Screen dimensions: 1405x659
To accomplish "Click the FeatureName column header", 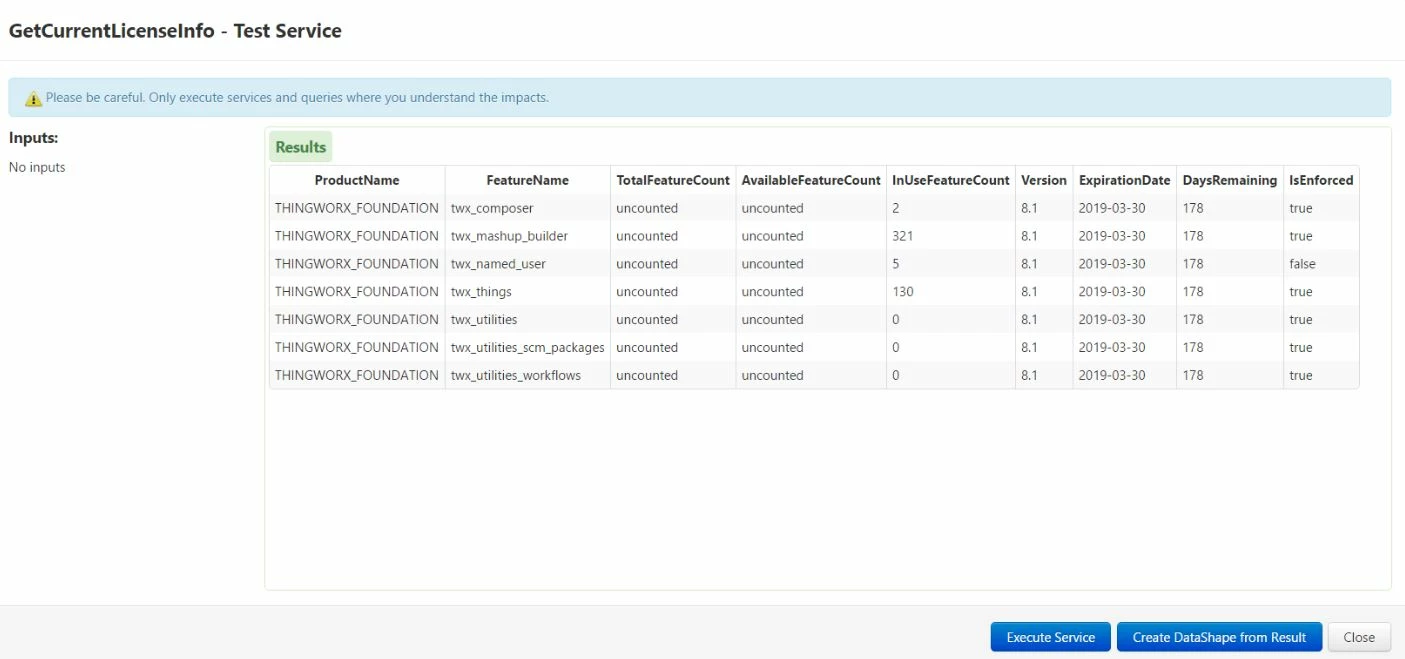I will (528, 180).
